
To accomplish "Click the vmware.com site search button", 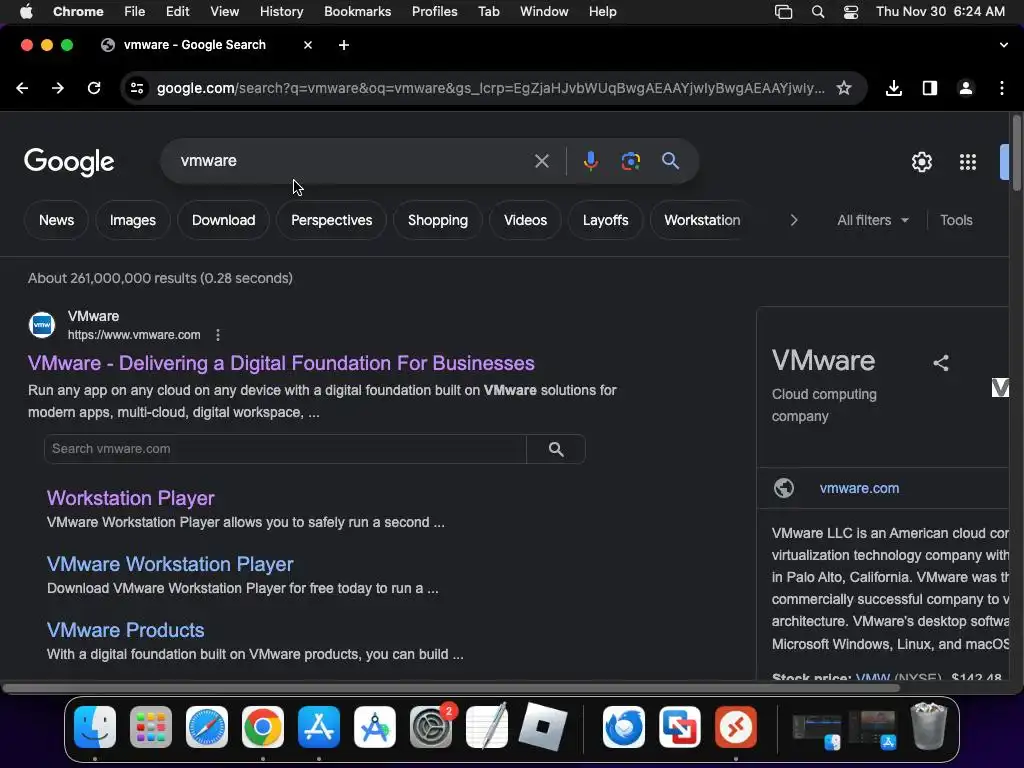I will tap(556, 449).
